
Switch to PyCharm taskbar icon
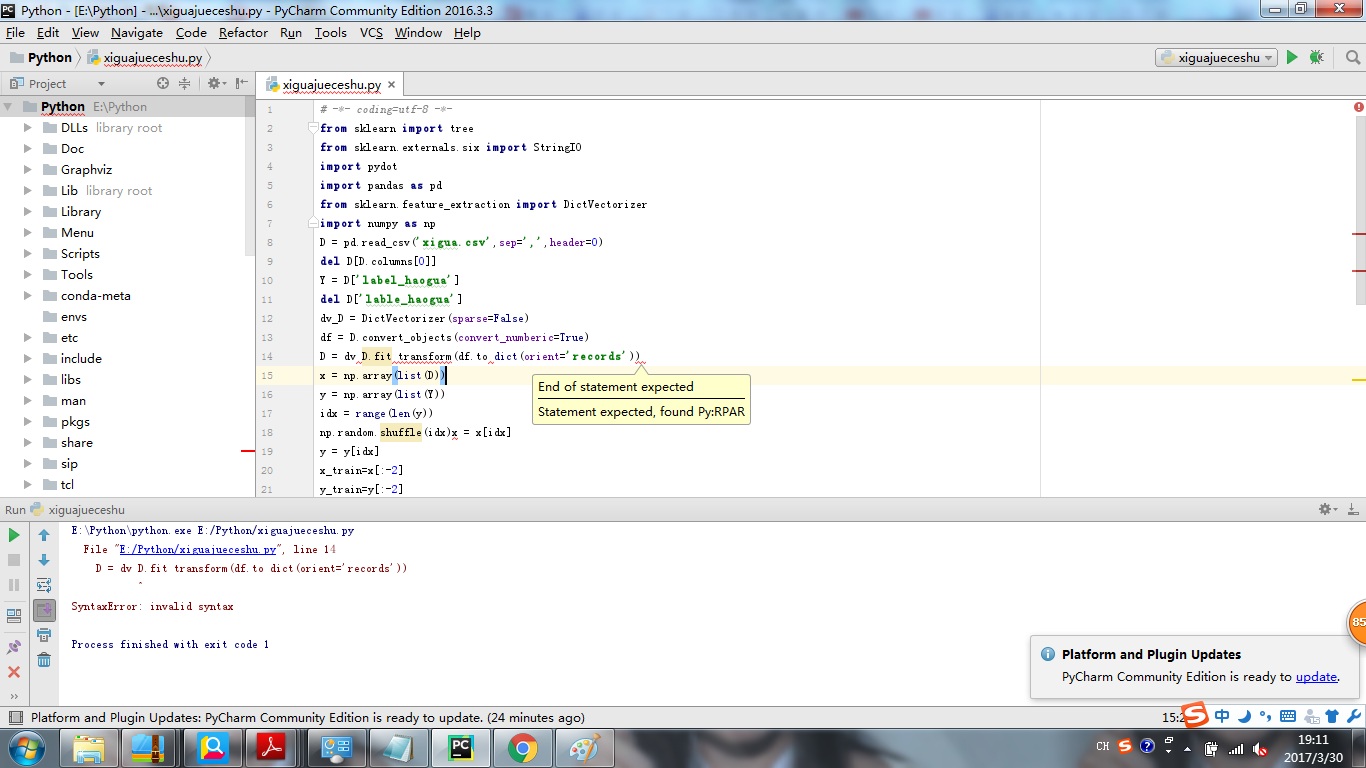pos(461,748)
